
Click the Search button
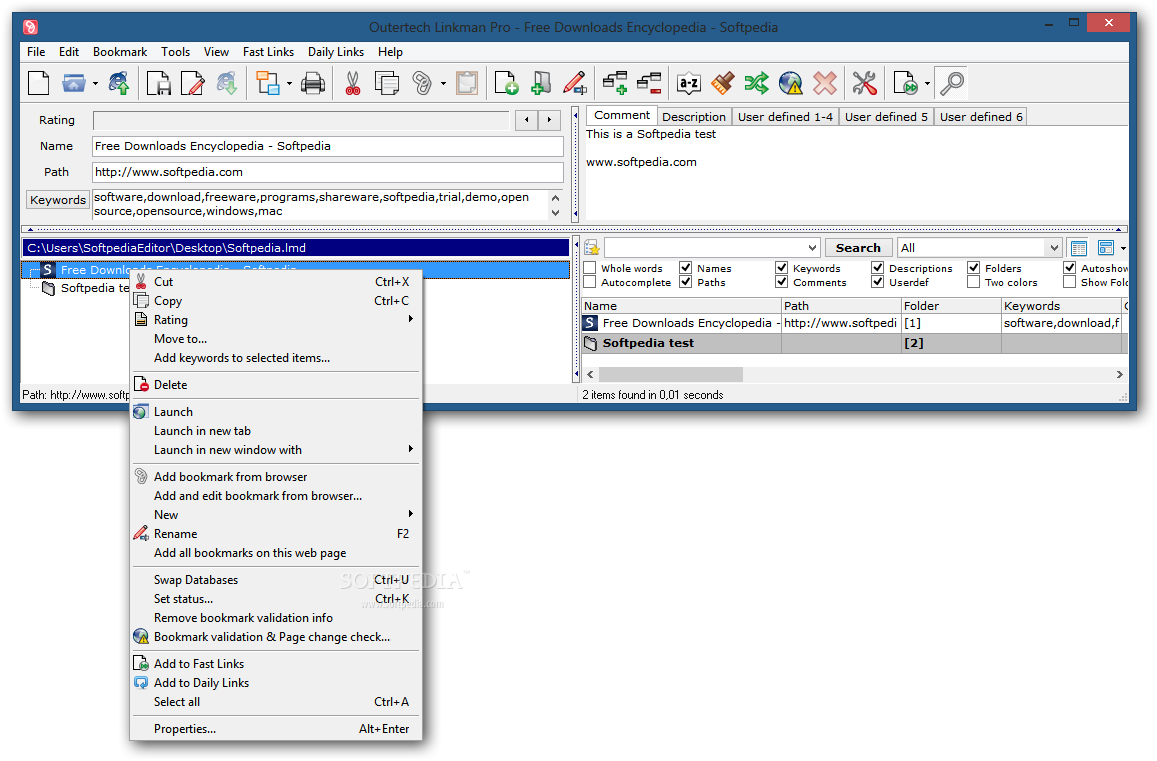tap(858, 248)
